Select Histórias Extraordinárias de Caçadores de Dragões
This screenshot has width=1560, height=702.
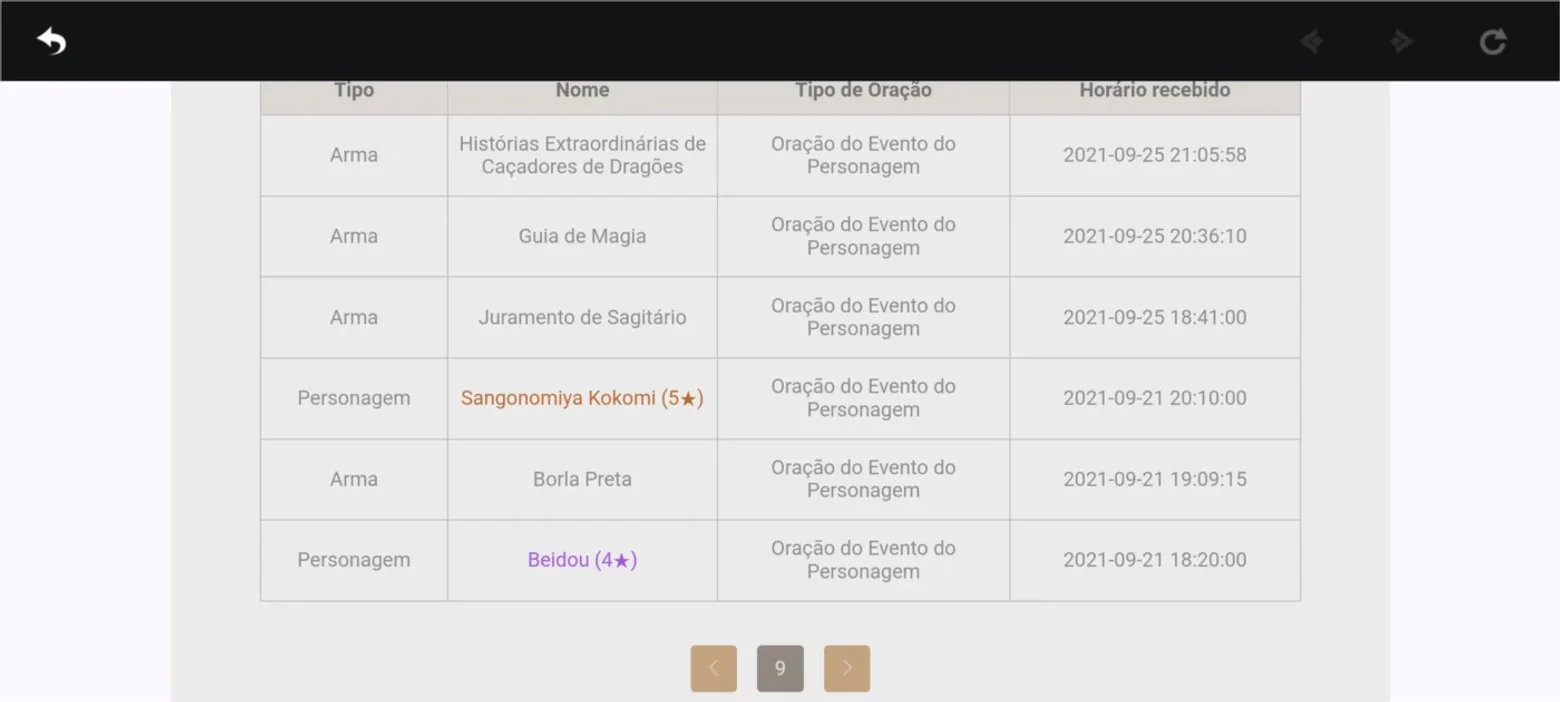pyautogui.click(x=582, y=155)
